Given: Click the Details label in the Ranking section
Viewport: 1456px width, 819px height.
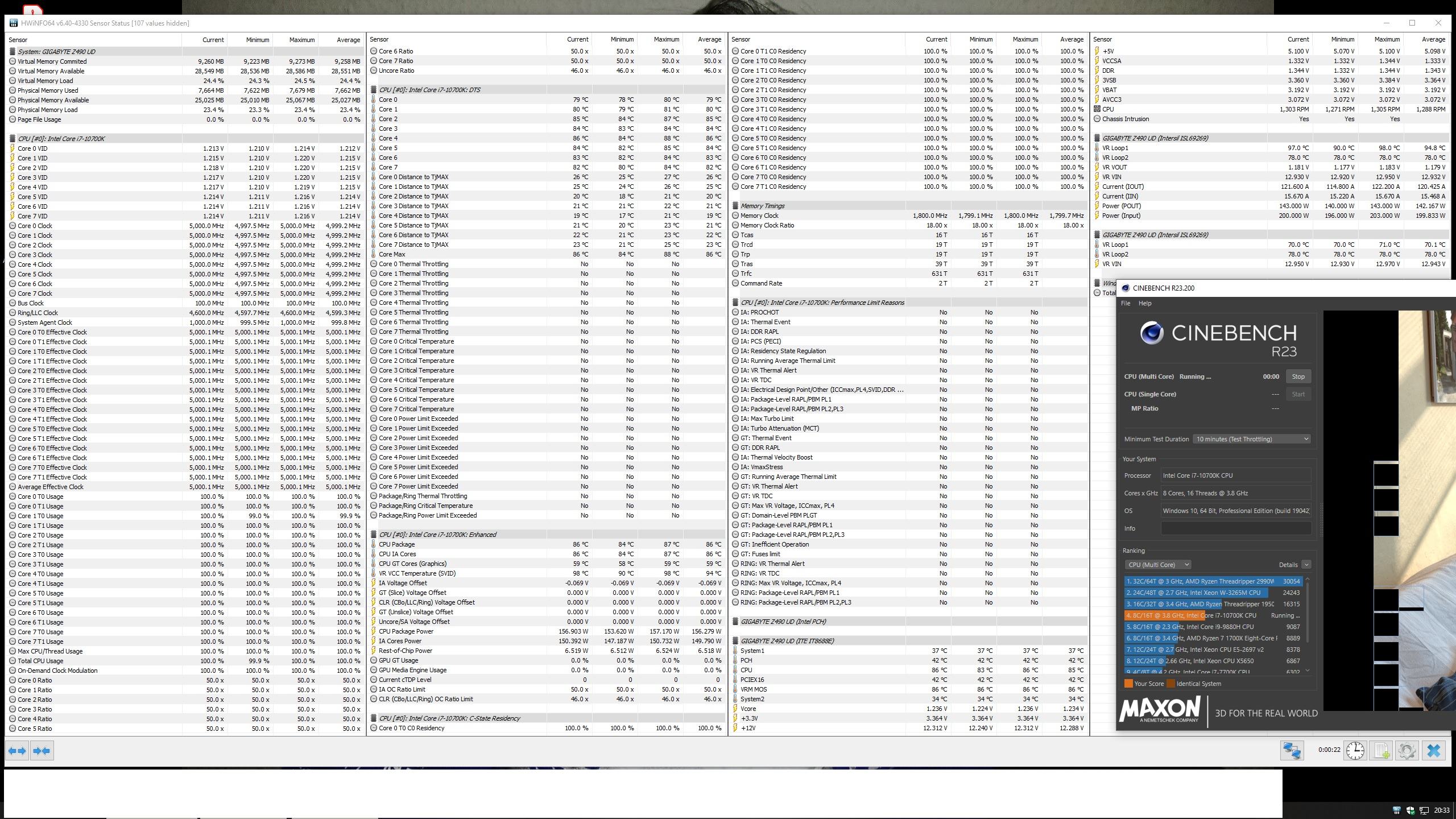Looking at the screenshot, I should click(x=1288, y=565).
